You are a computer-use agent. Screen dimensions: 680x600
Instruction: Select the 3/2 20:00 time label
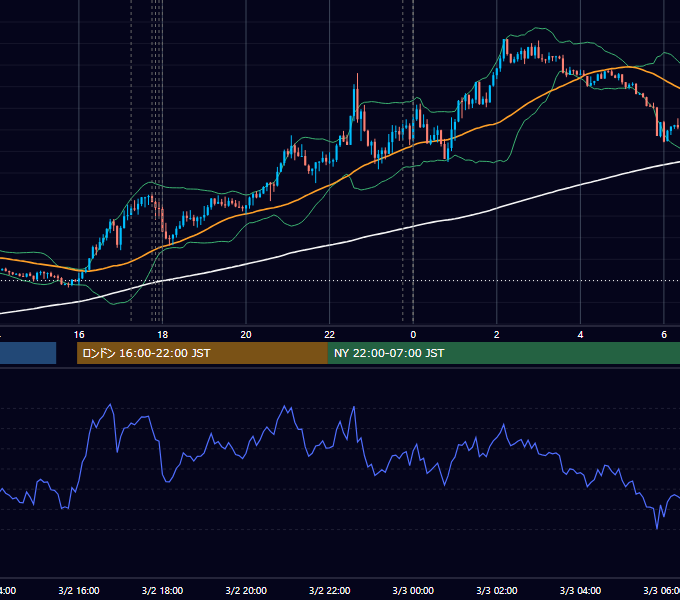[x=246, y=590]
